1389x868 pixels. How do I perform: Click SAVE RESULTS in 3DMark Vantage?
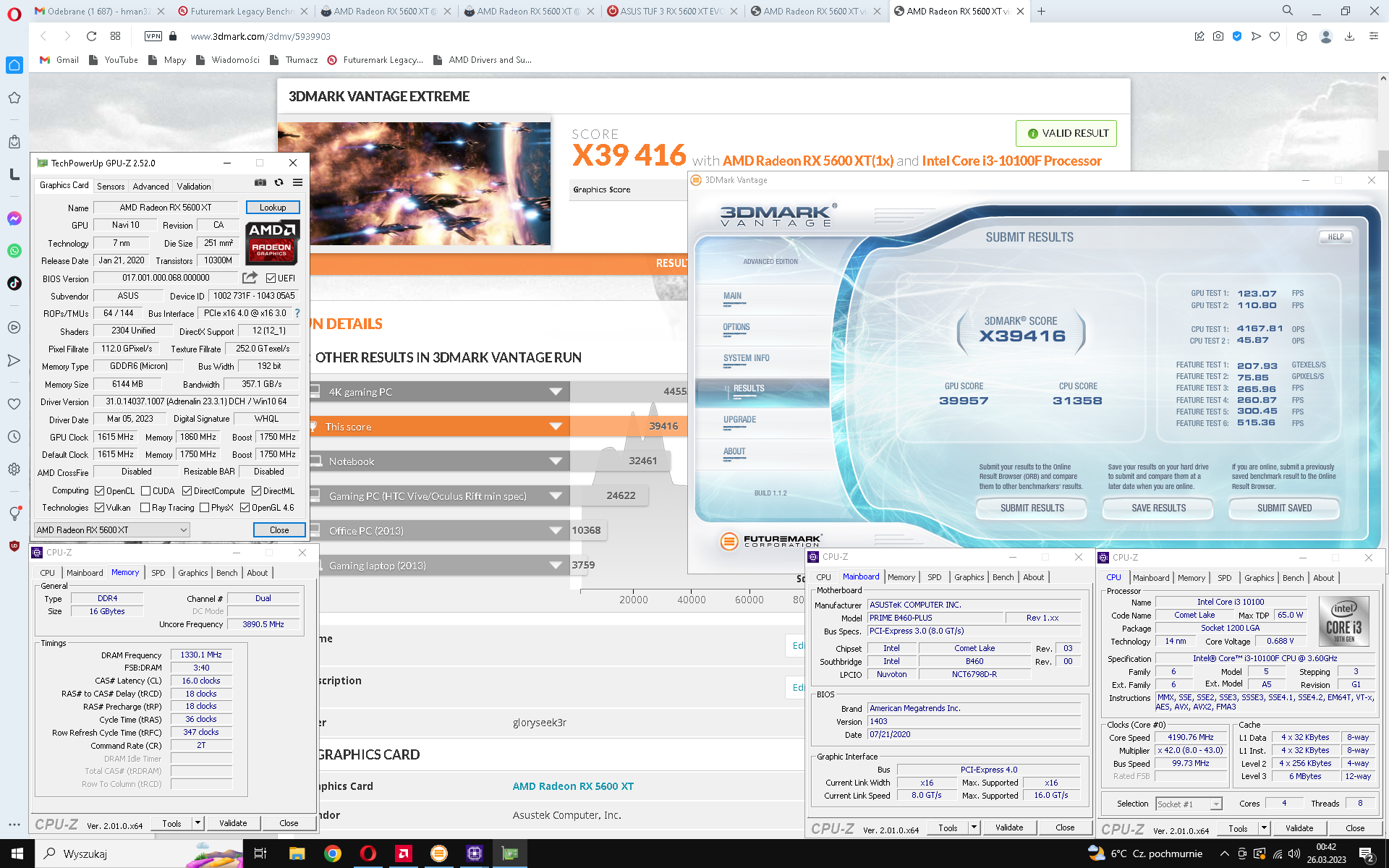pos(1158,509)
